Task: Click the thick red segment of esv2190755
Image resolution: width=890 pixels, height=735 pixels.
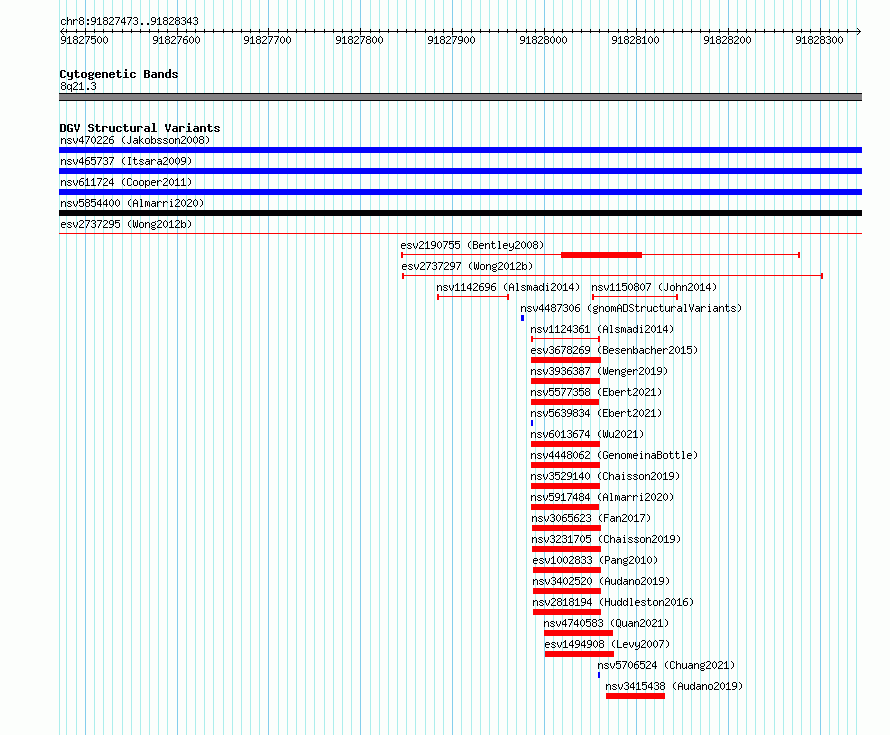Action: 601,255
